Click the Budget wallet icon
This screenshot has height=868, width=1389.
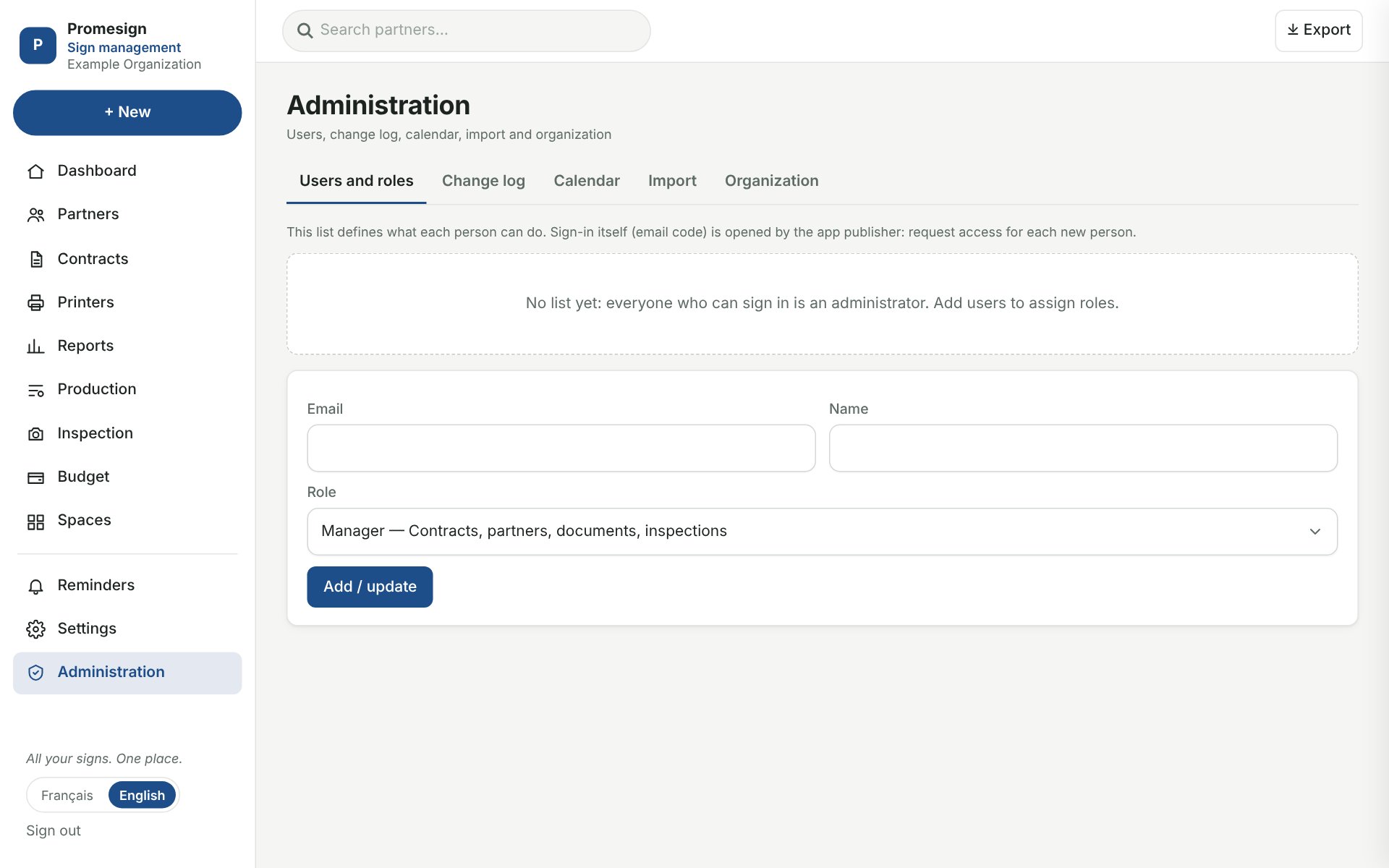pos(35,477)
